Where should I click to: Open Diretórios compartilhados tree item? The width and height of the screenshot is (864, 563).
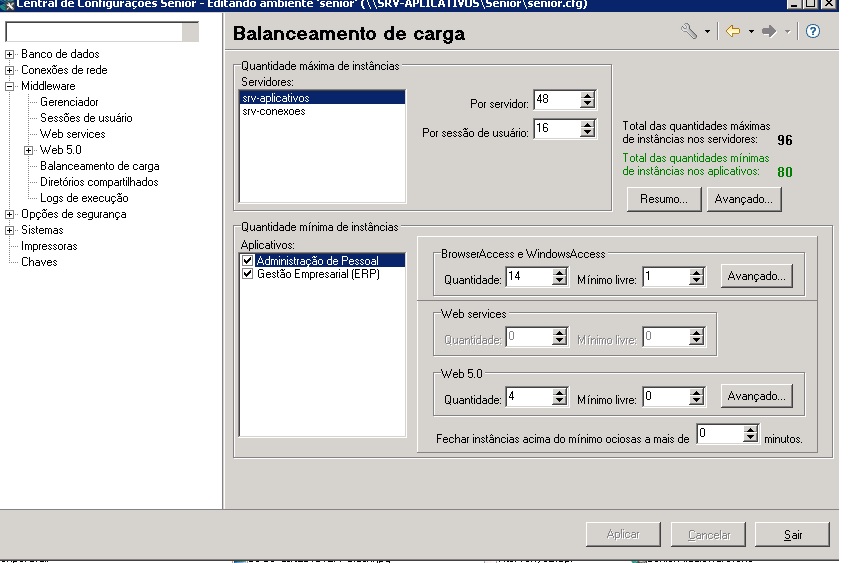tap(99, 182)
